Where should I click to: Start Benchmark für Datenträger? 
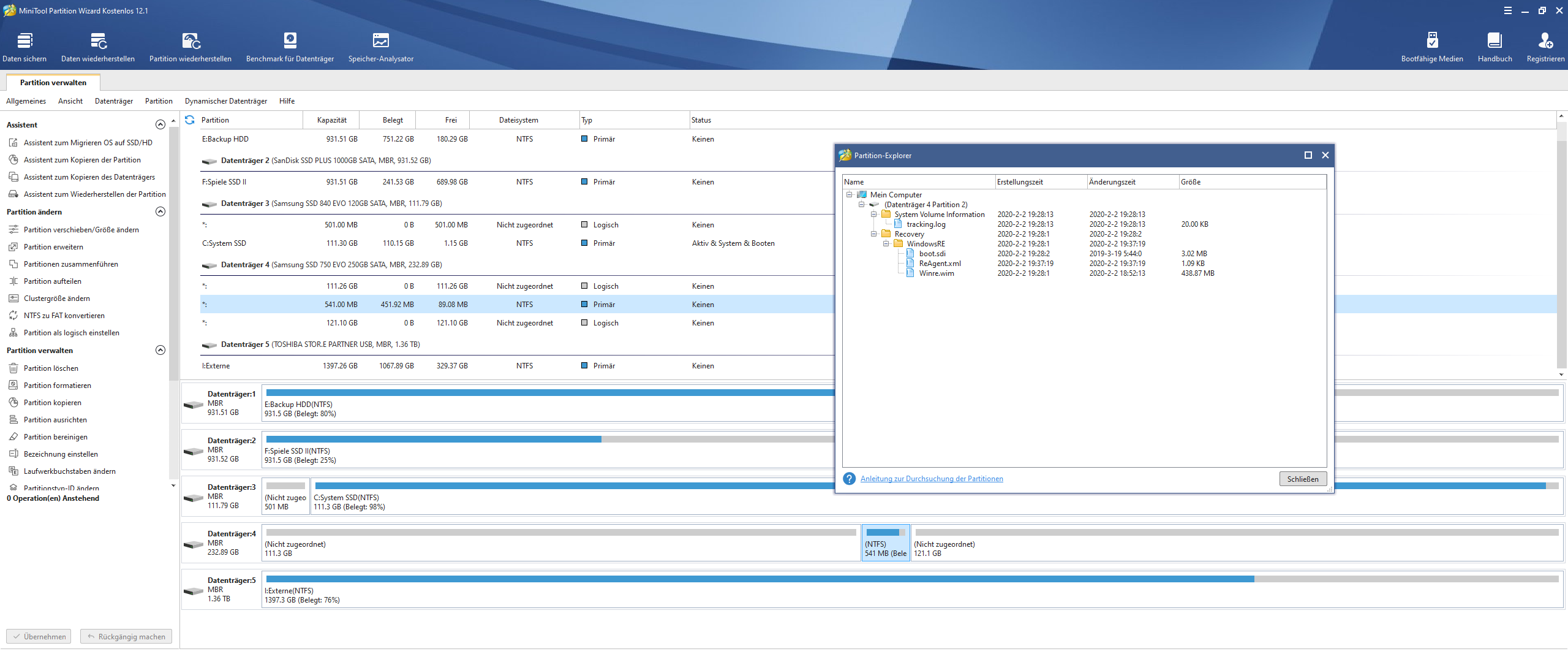tap(290, 47)
